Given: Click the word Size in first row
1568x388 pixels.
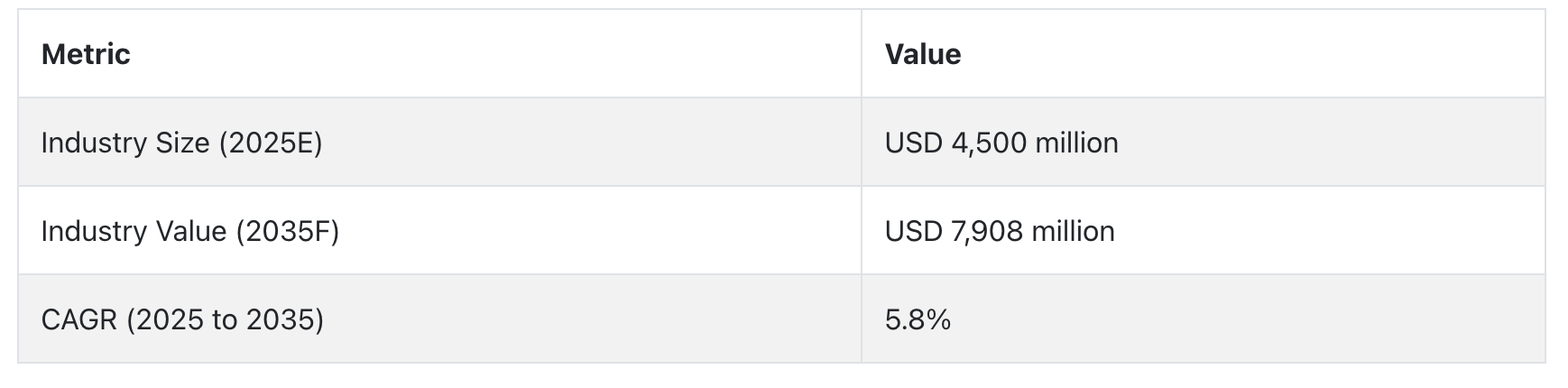Looking at the screenshot, I should click(181, 143).
